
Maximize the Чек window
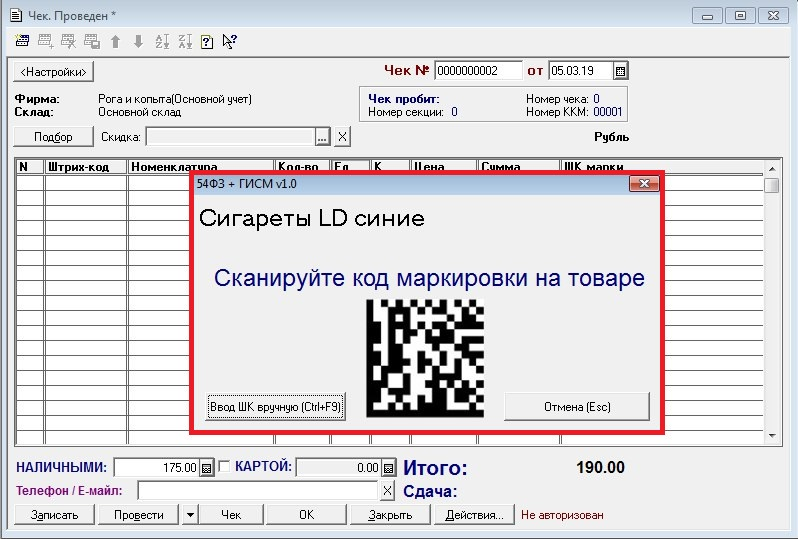tap(740, 15)
